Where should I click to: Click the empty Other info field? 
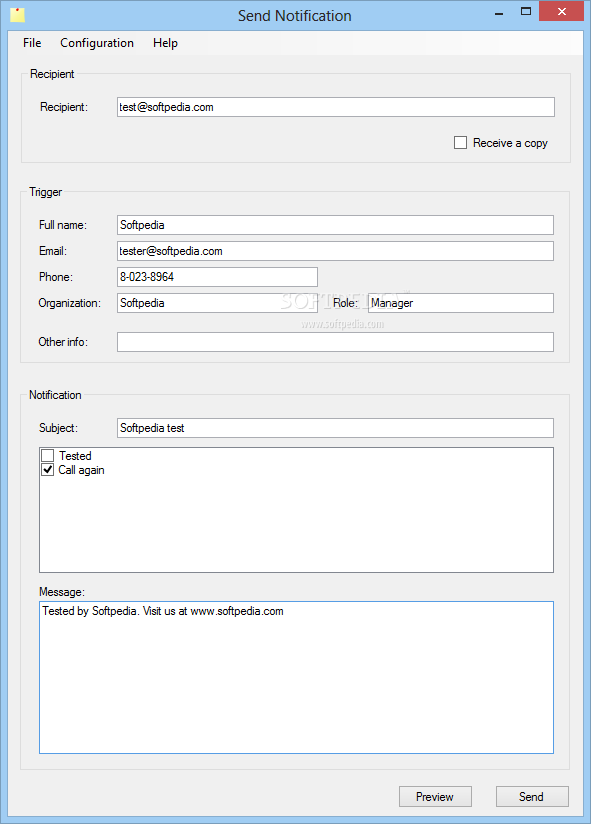coord(335,342)
